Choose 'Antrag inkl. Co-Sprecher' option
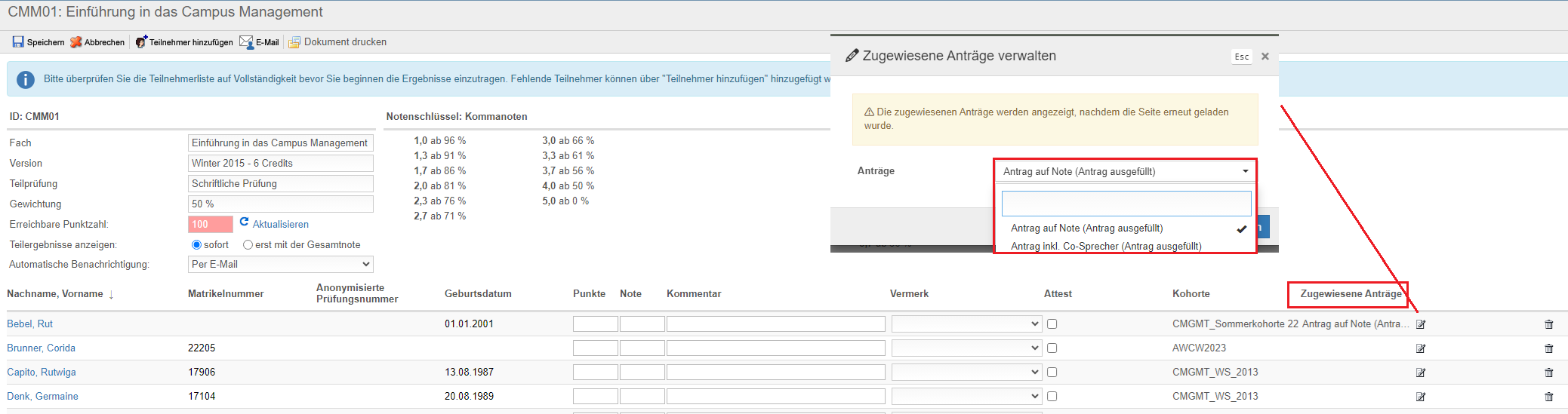Screen dimensions: 1568x414 1125,247
